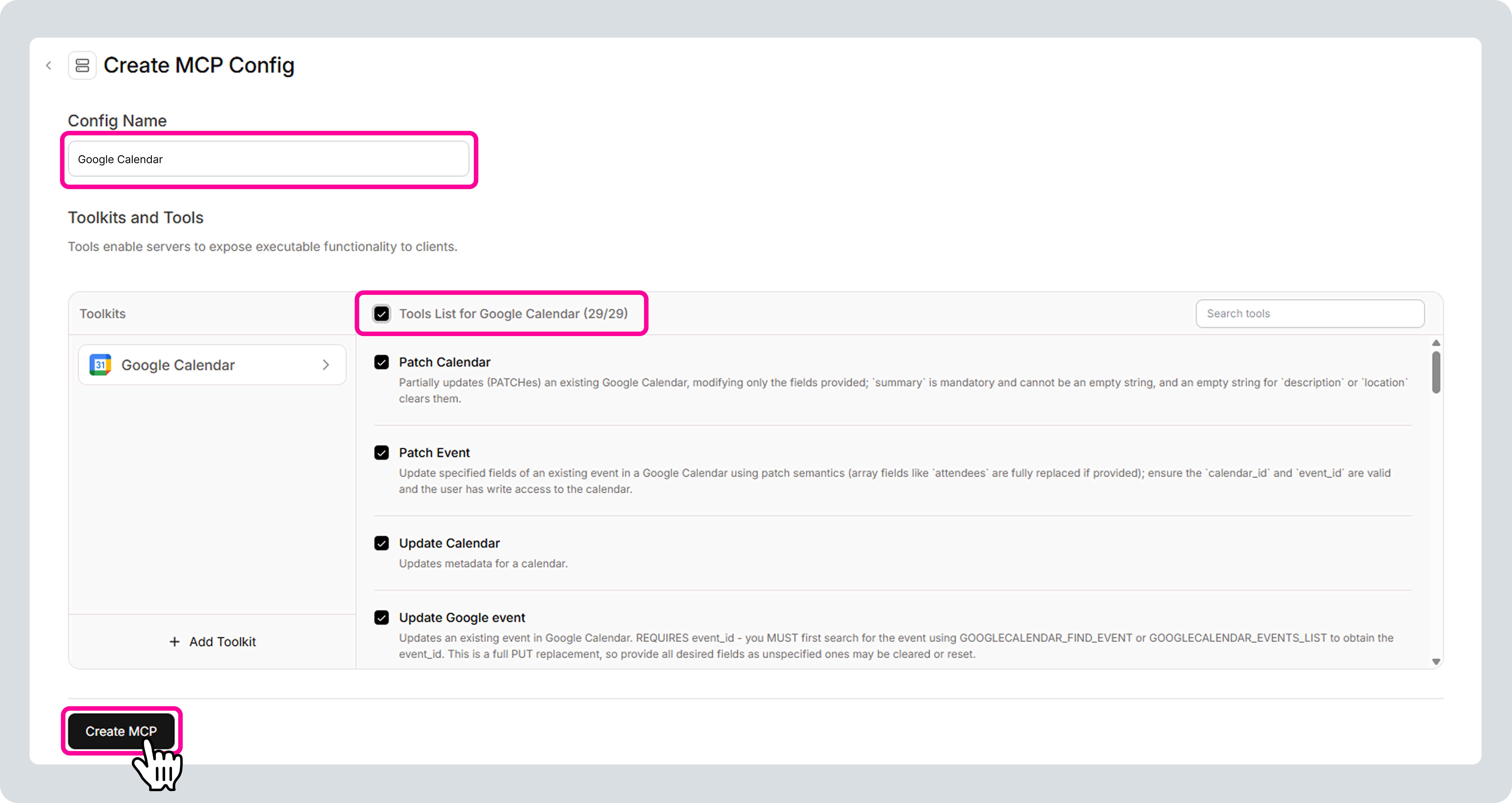Screen dimensions: 1512x803
Task: Click the Google Calendar logo icon
Action: pos(100,365)
